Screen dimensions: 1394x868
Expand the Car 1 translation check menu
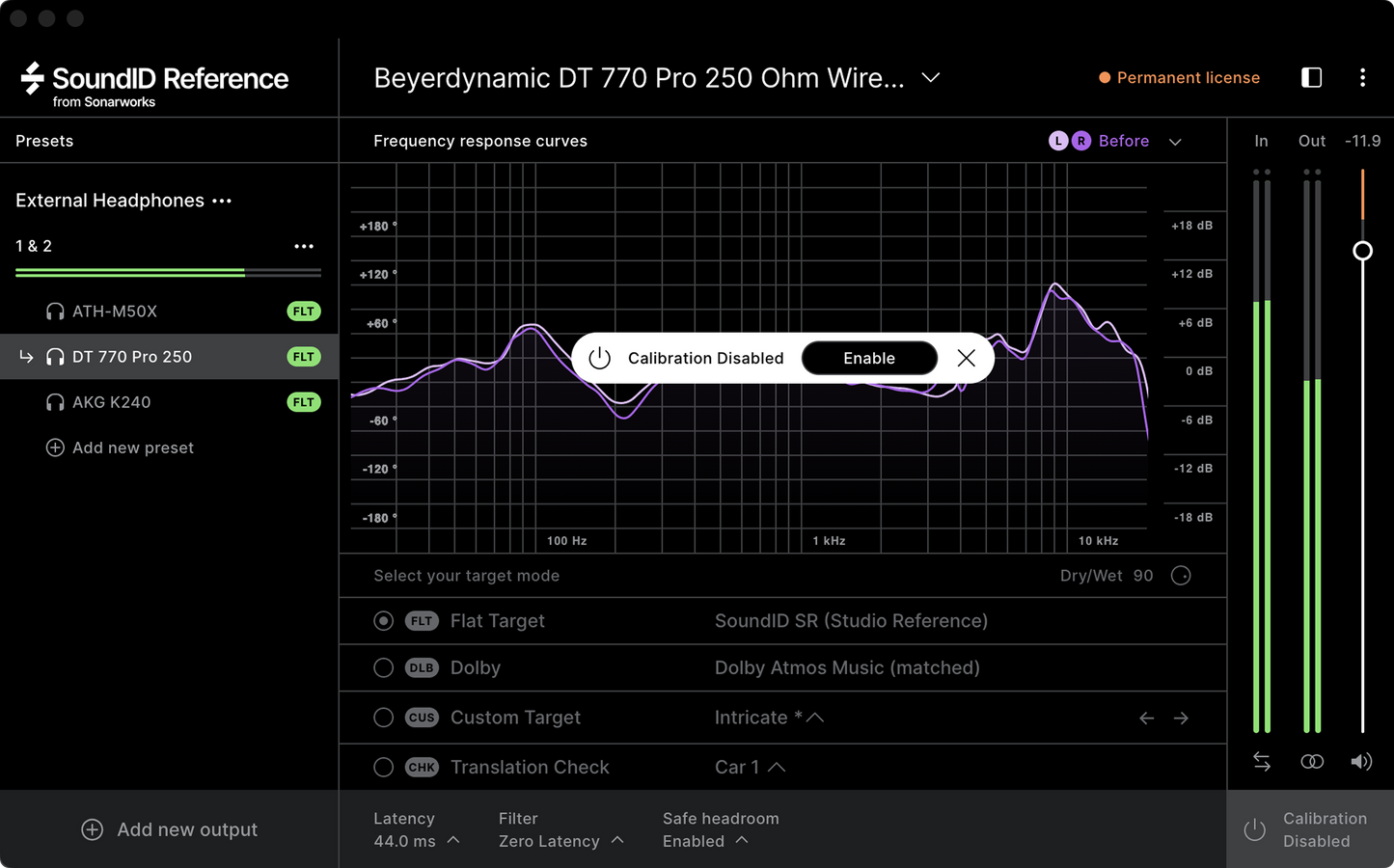click(777, 767)
